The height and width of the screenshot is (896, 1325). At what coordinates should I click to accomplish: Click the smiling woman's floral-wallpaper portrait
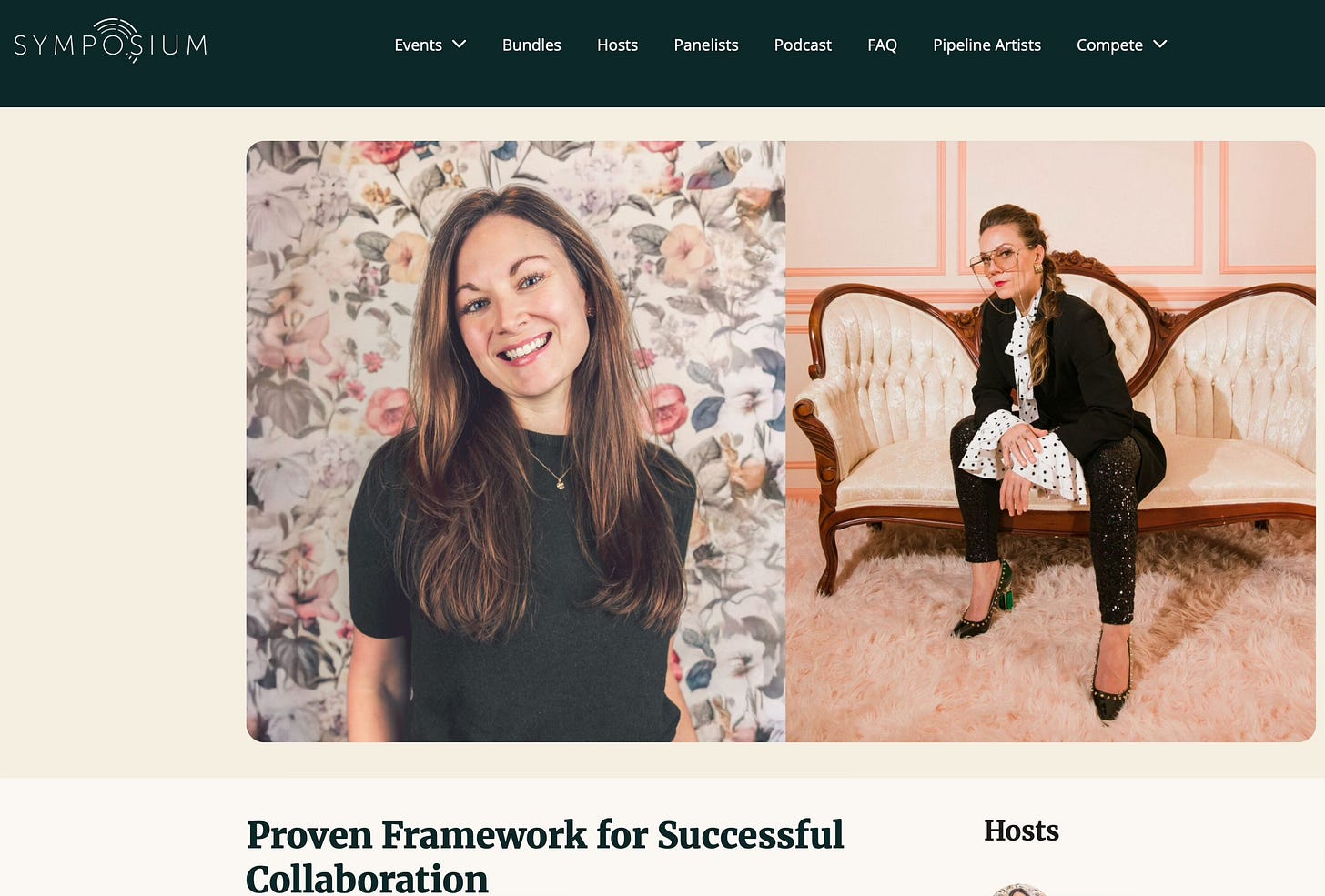pos(516,441)
